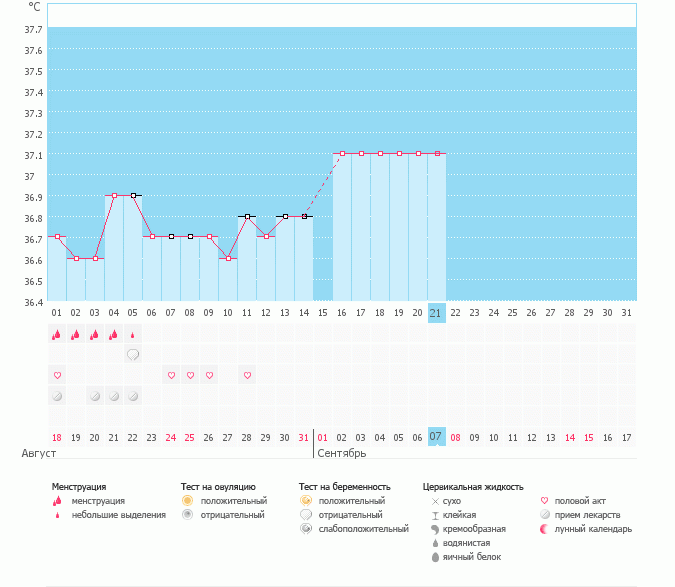Select the small discharge drop on cycle day 05
Image resolution: width=675 pixels, height=587 pixels.
coord(133,335)
